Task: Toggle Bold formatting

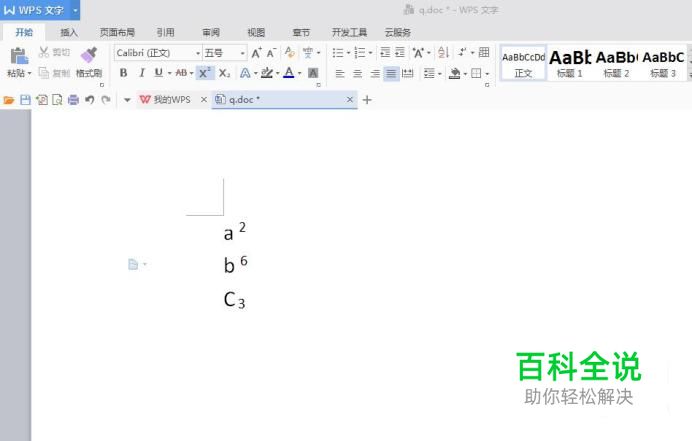Action: tap(124, 73)
